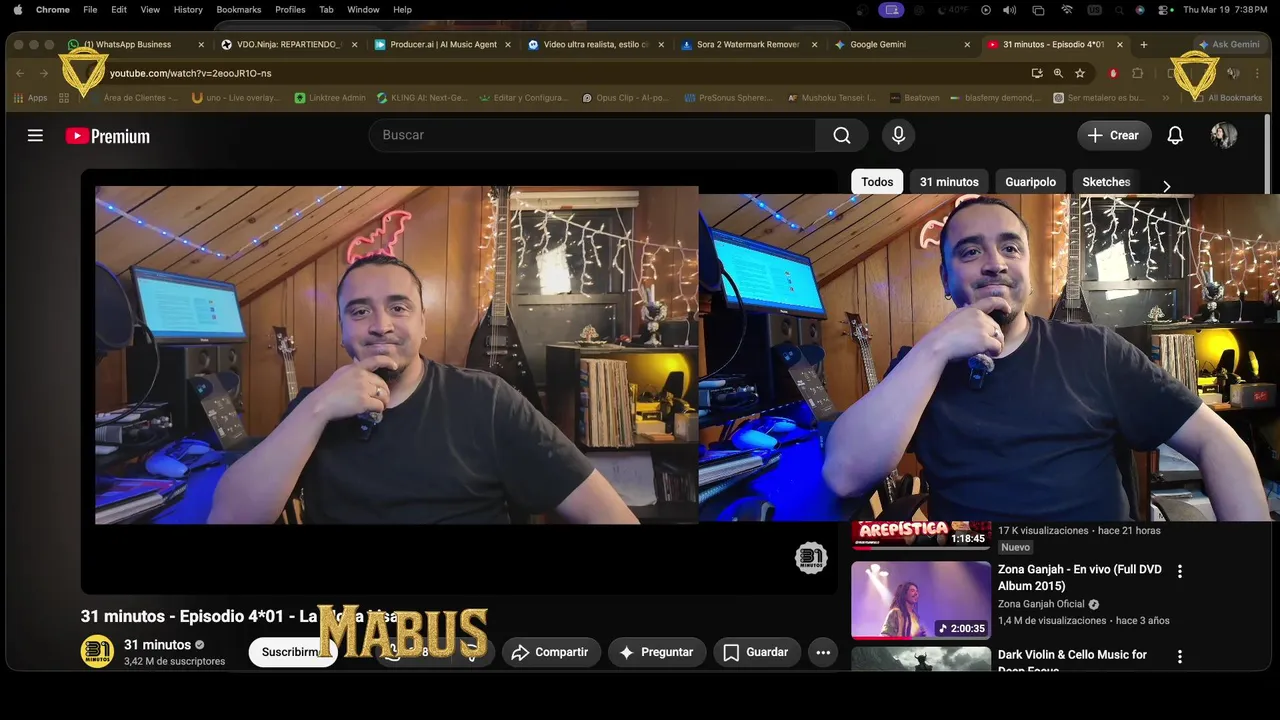This screenshot has width=1280, height=720.
Task: Click the Wi-Fi status icon
Action: [1067, 9]
